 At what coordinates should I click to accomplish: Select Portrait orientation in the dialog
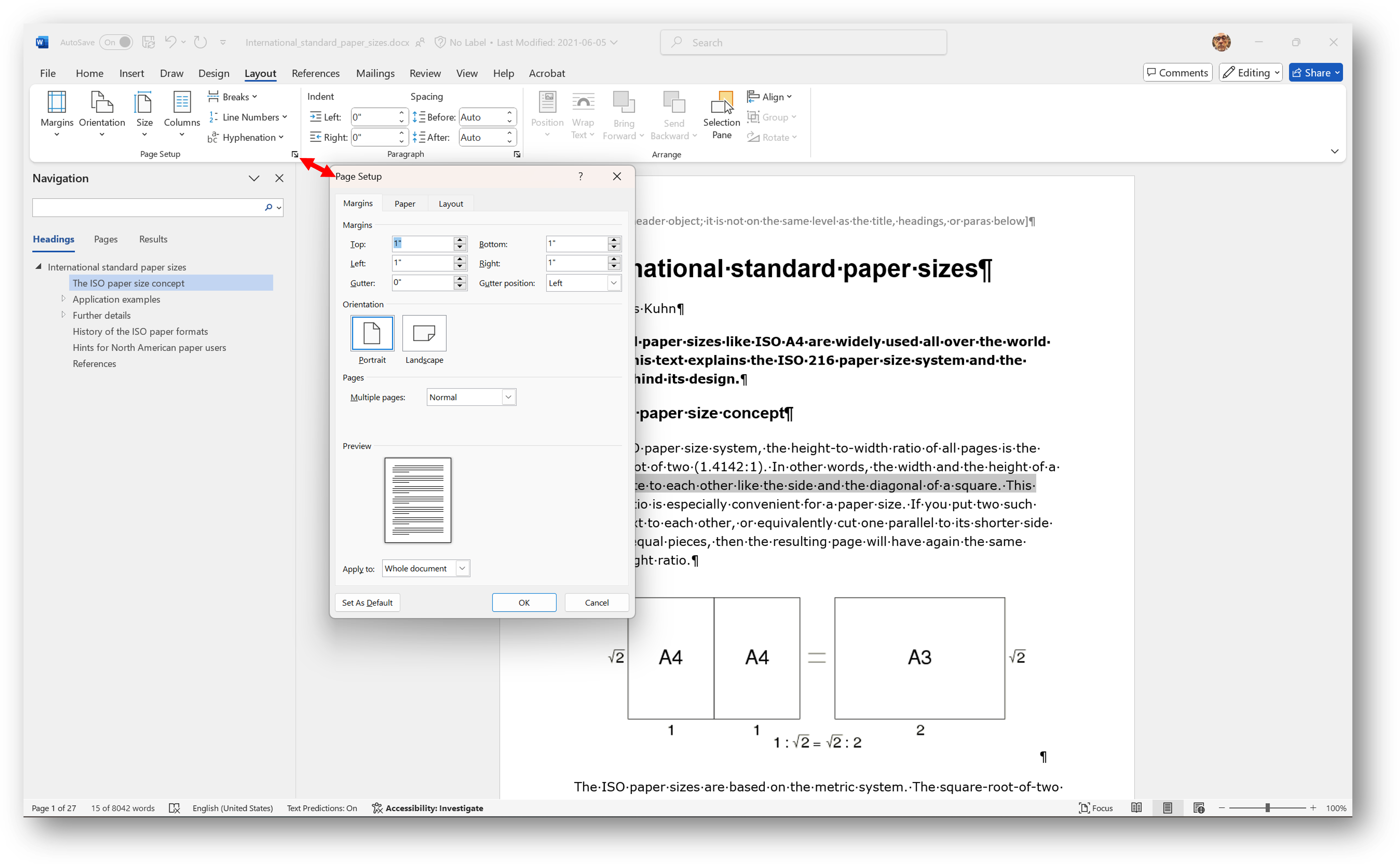tap(371, 333)
